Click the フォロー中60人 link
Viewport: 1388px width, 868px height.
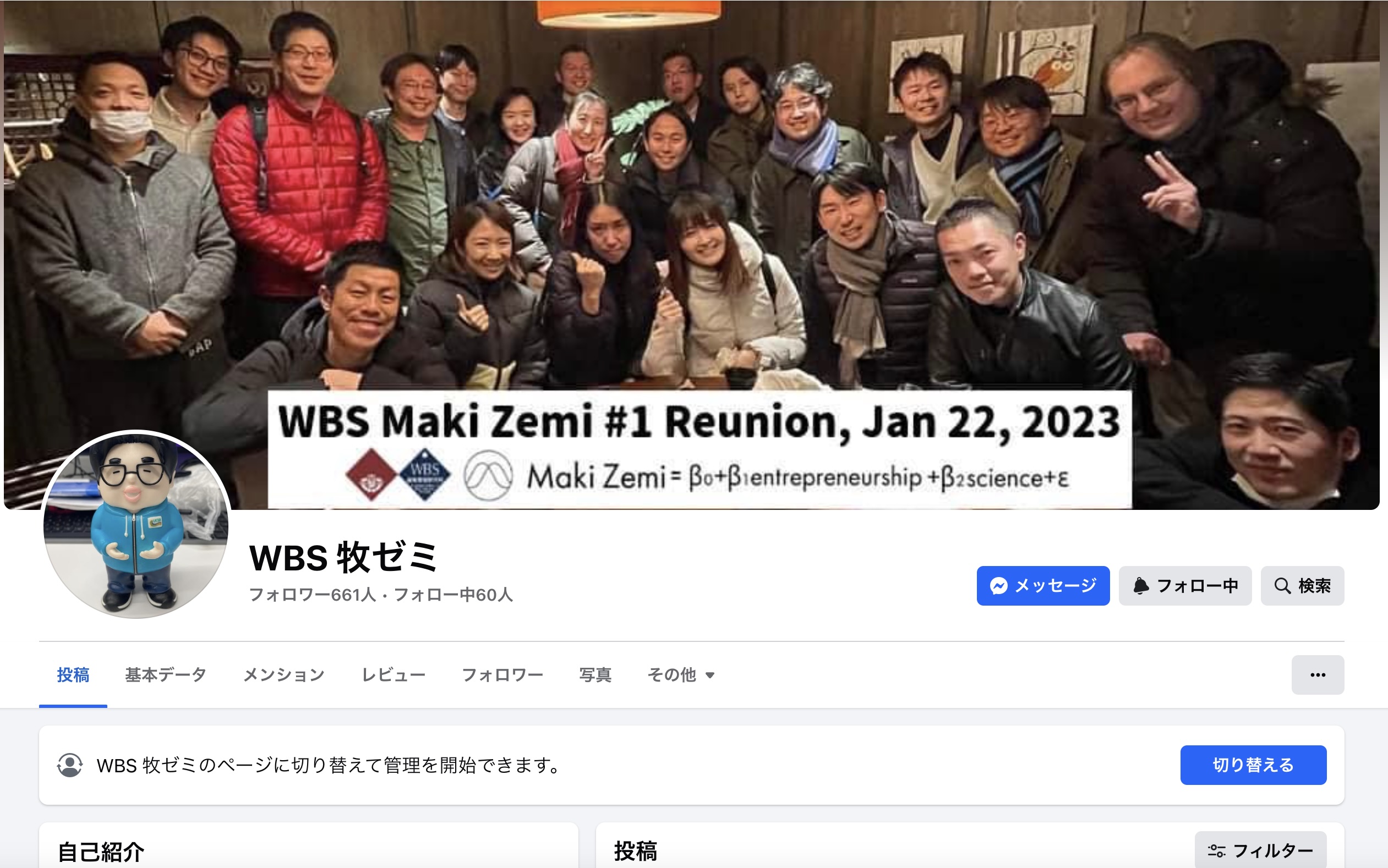point(453,595)
